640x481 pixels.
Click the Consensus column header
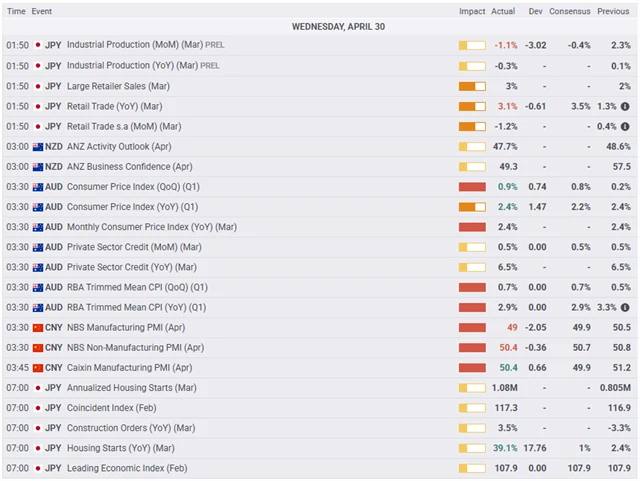tap(570, 11)
